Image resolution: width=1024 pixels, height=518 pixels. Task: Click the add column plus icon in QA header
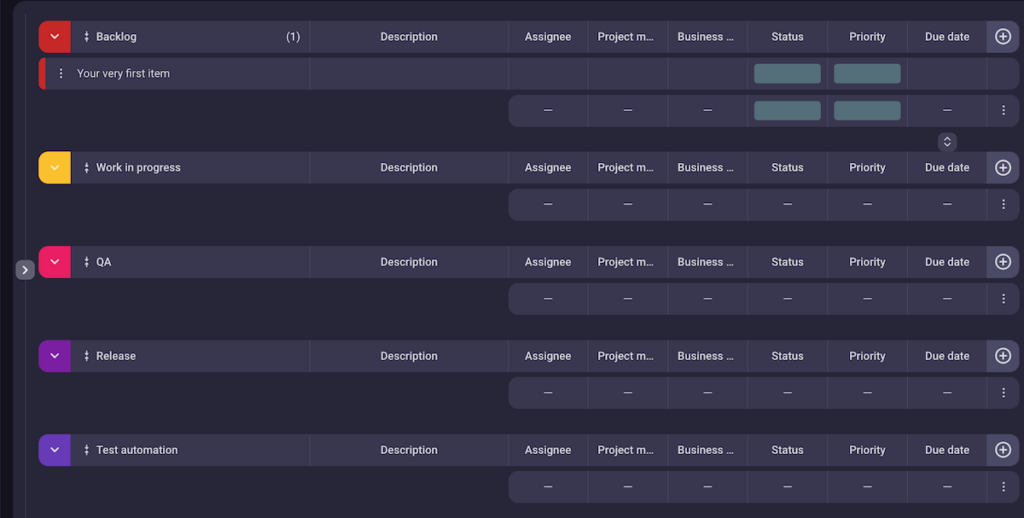pos(1003,262)
